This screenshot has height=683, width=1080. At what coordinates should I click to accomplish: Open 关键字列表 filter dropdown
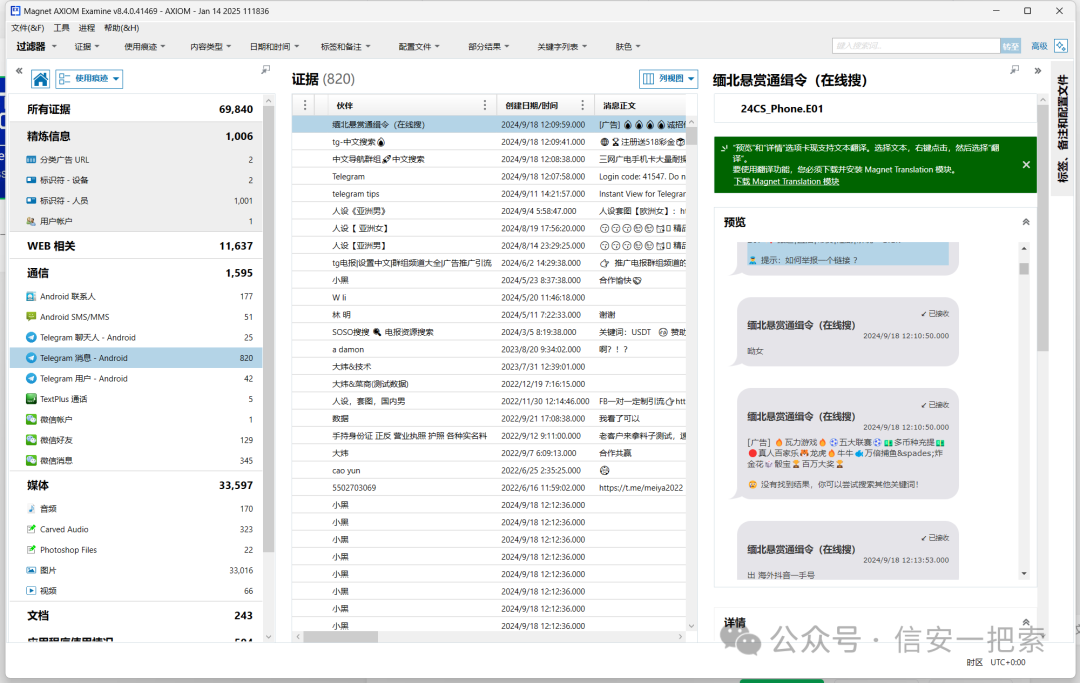coord(562,47)
